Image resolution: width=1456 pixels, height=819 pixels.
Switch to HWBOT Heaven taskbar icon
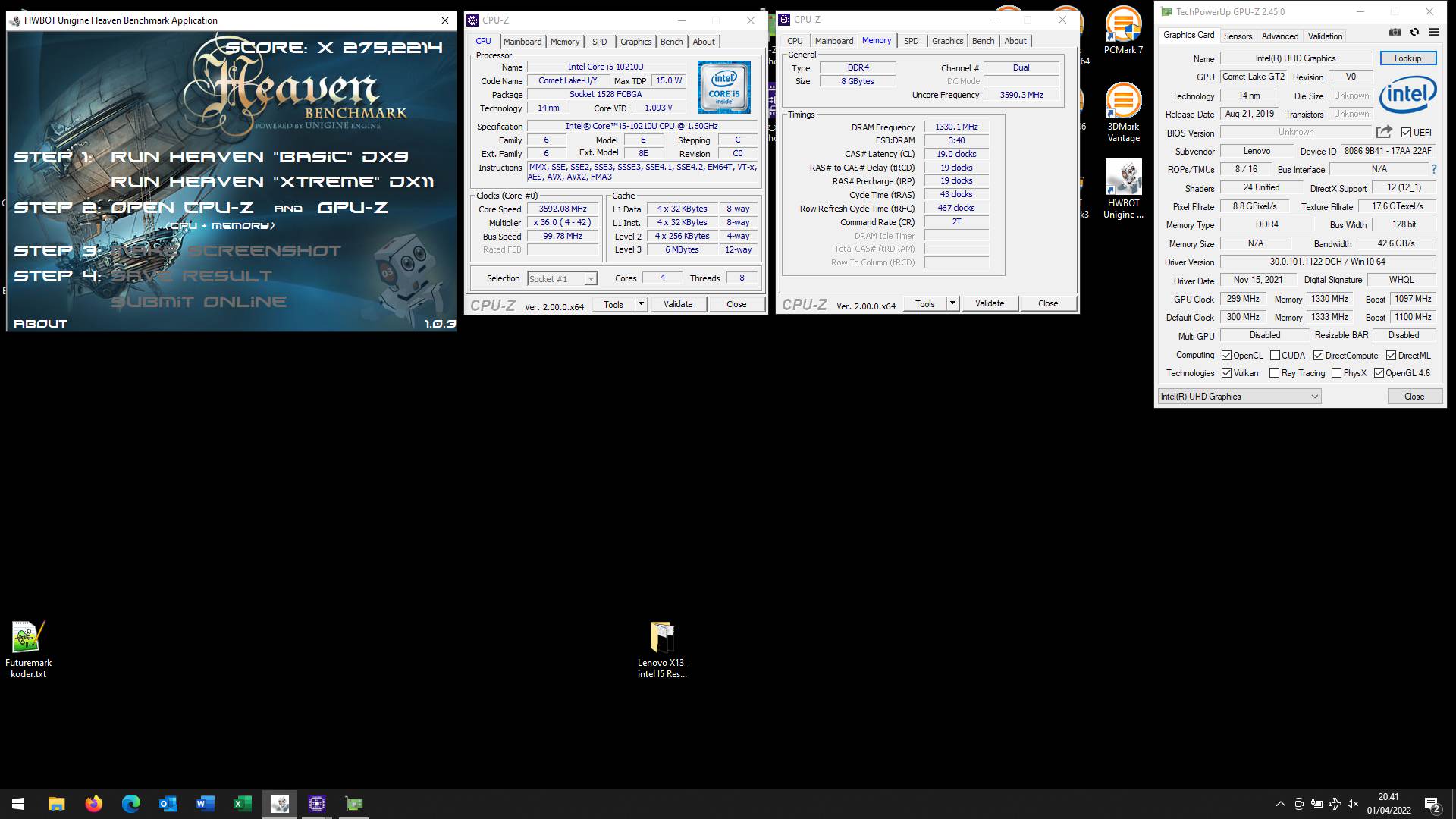(x=279, y=804)
